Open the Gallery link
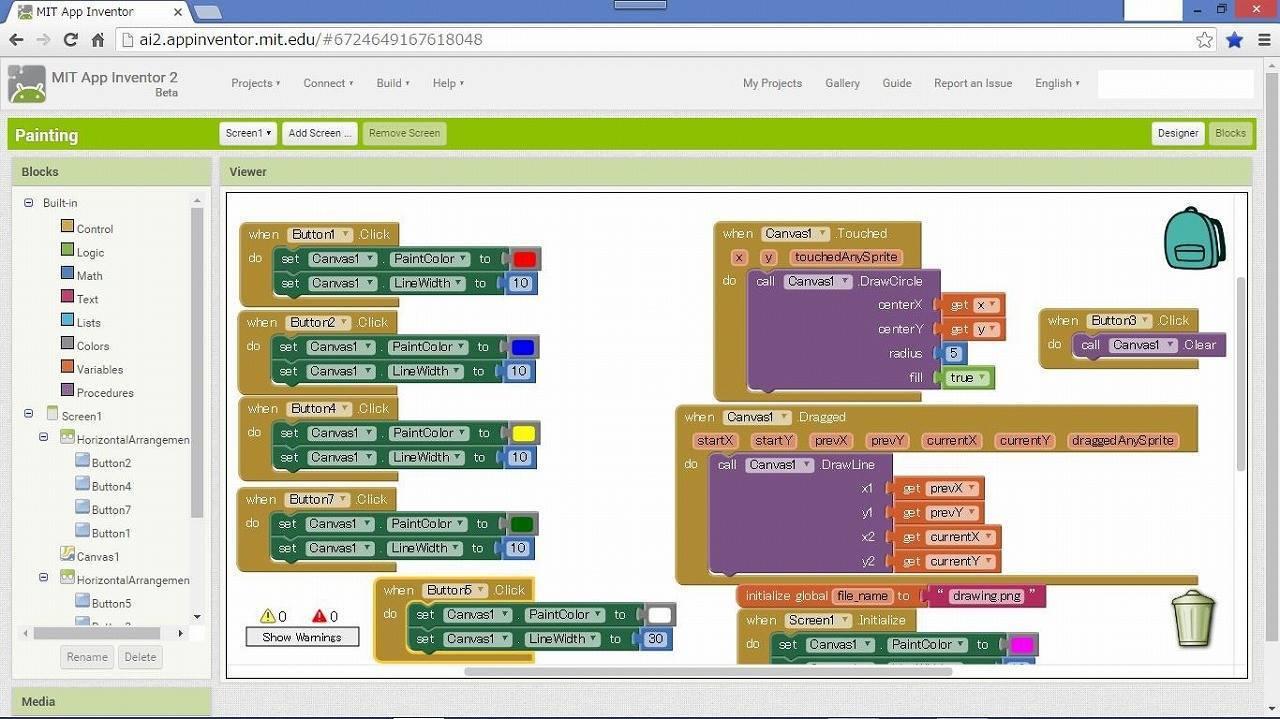This screenshot has height=719, width=1280. tap(842, 83)
